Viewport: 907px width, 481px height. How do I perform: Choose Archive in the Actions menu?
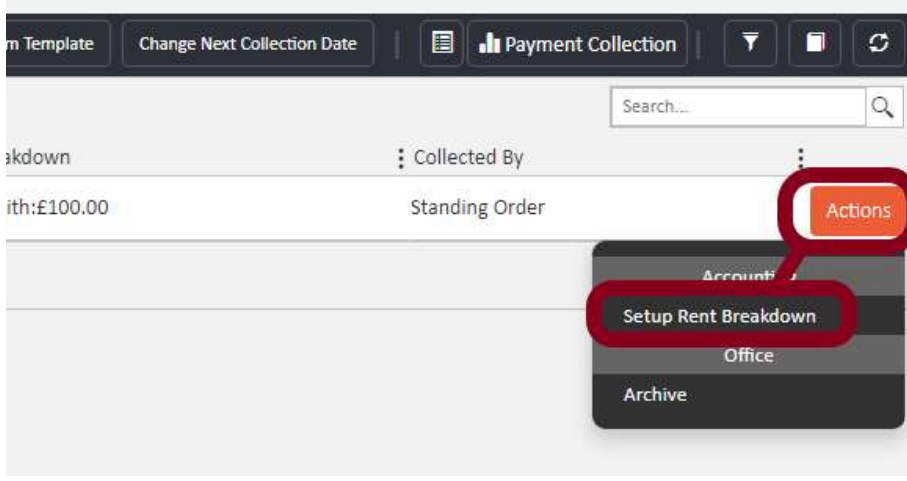pos(655,395)
